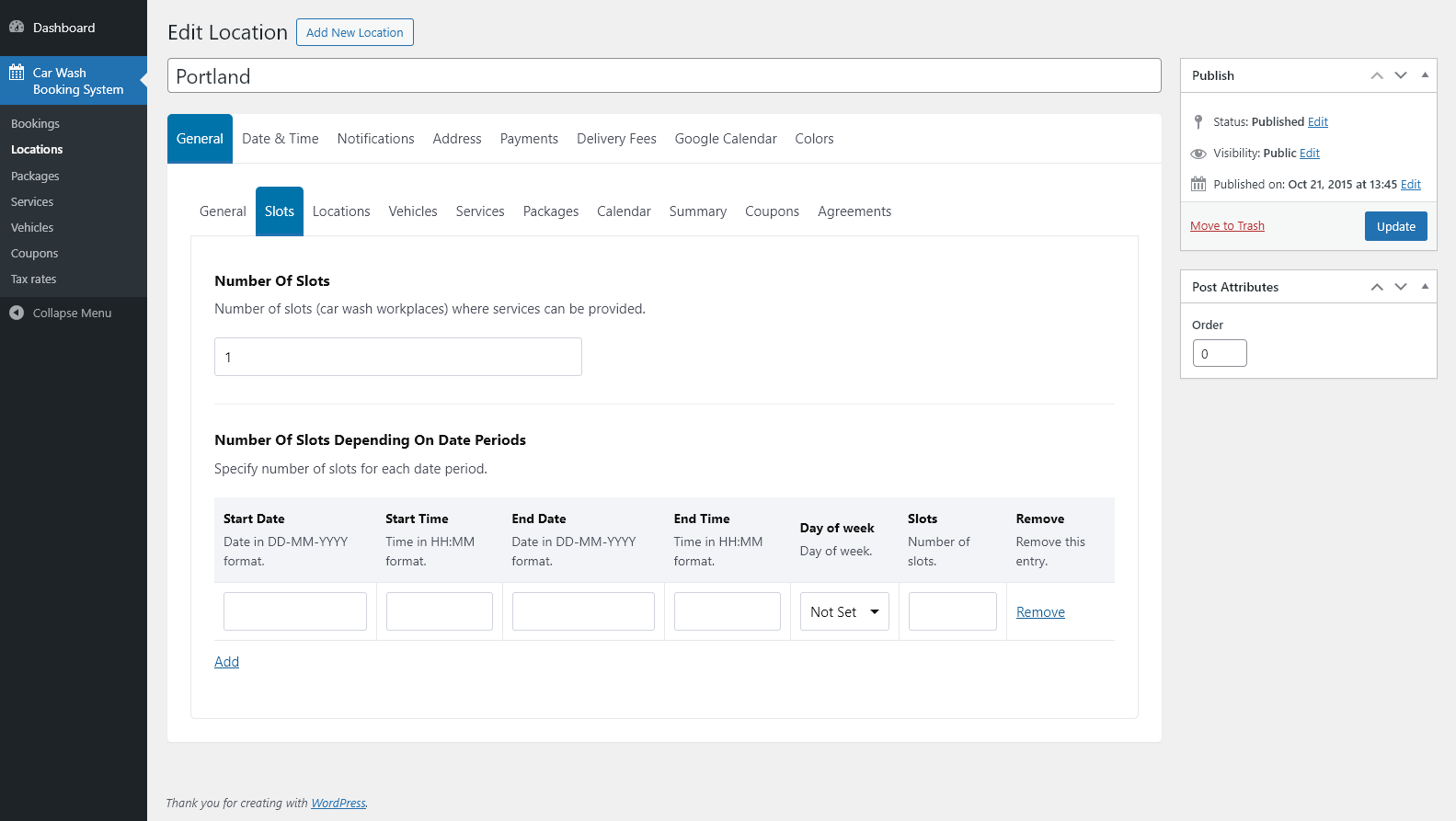Switch to the Date & Time tab
The height and width of the screenshot is (821, 1456).
281,139
